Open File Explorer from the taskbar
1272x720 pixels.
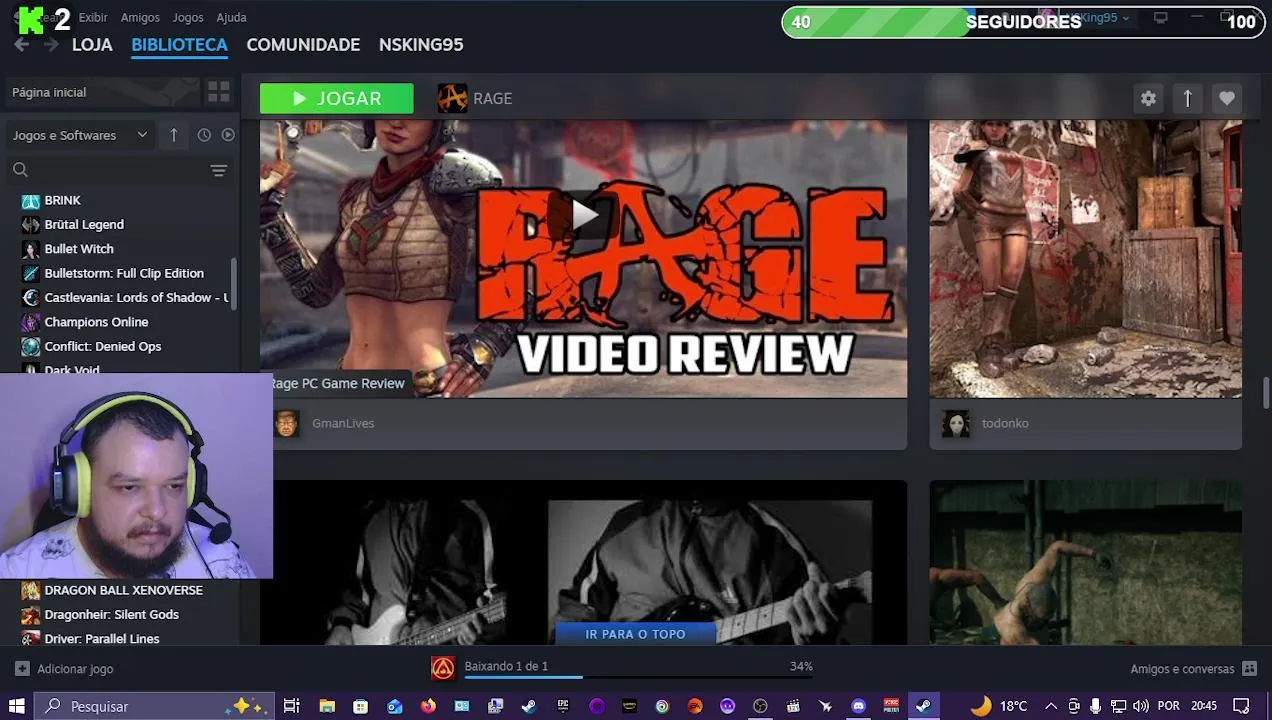[327, 706]
